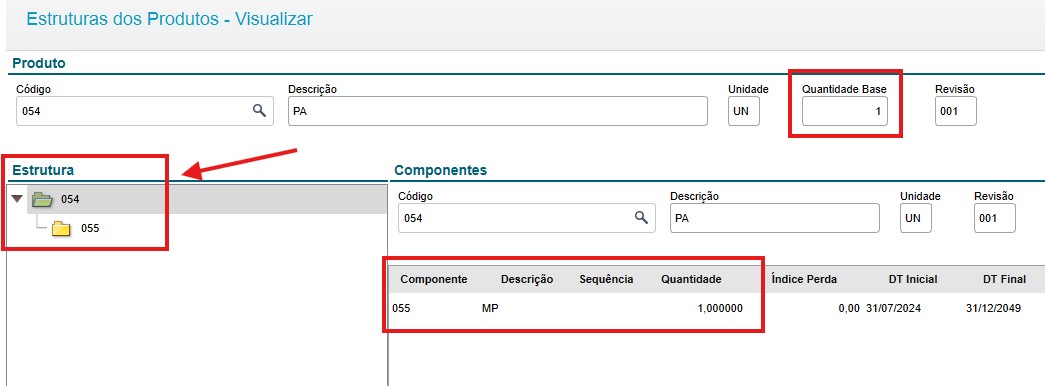This screenshot has height=386, width=1045.
Task: Select tree item 055 in Estrutura
Action: pos(90,229)
